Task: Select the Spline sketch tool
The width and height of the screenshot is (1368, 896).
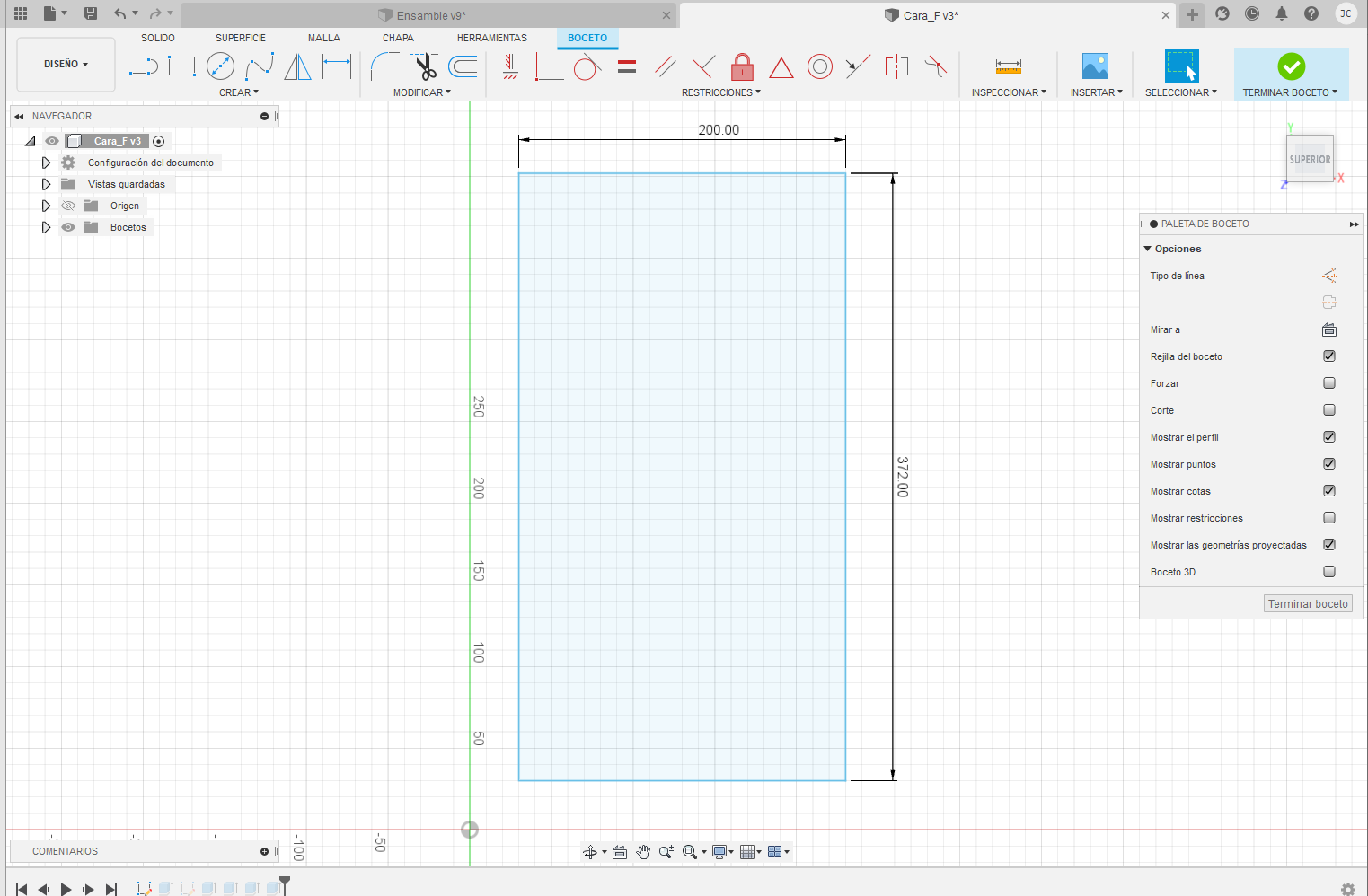Action: pos(260,66)
